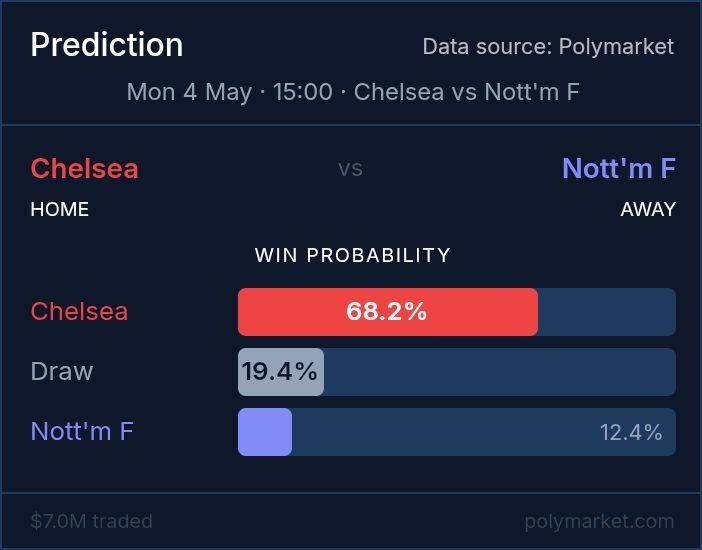Click the bold purple Nott'm F team name
This screenshot has height=550, width=702.
[619, 168]
